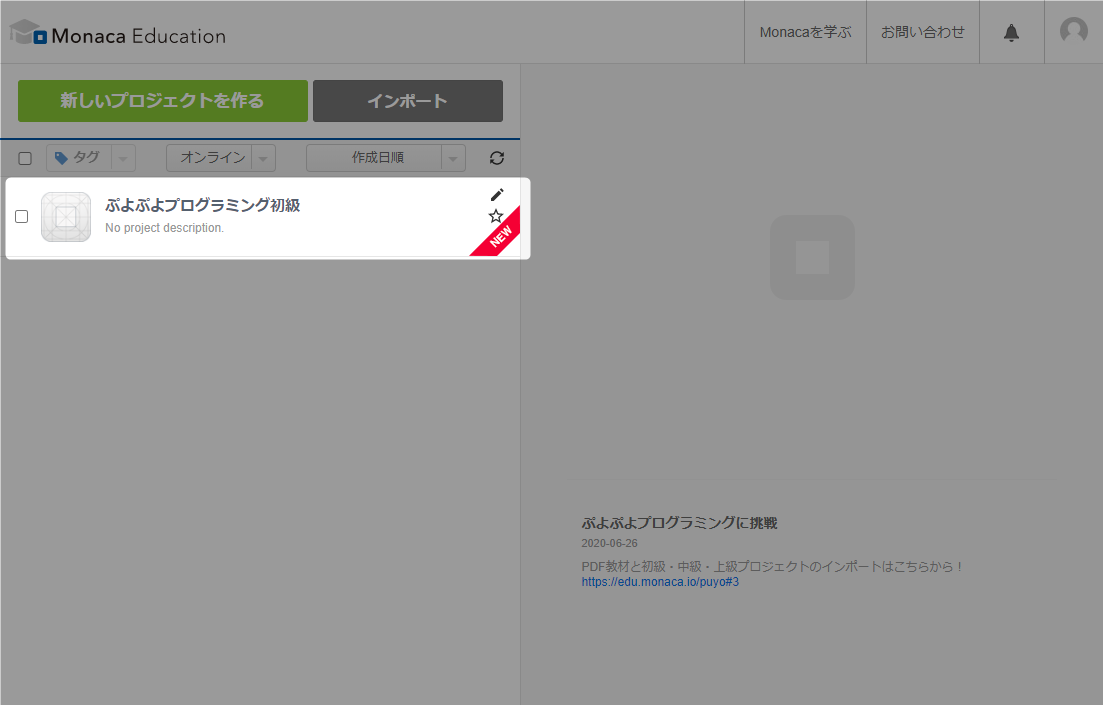This screenshot has width=1103, height=705.
Task: Click 新しいプロジェクトを作る button
Action: tap(162, 101)
